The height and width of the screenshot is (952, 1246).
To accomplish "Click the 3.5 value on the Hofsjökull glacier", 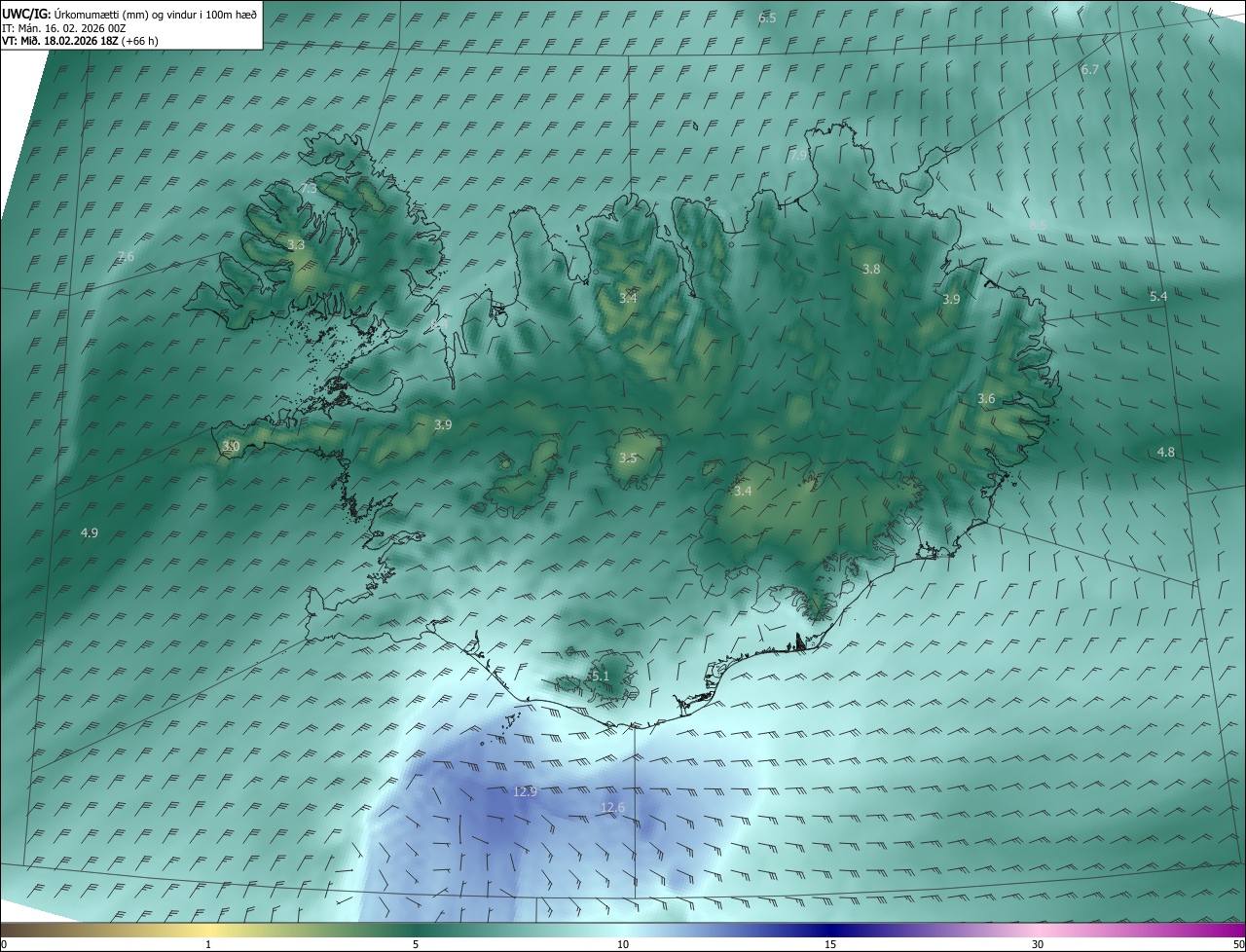I will pyautogui.click(x=628, y=458).
